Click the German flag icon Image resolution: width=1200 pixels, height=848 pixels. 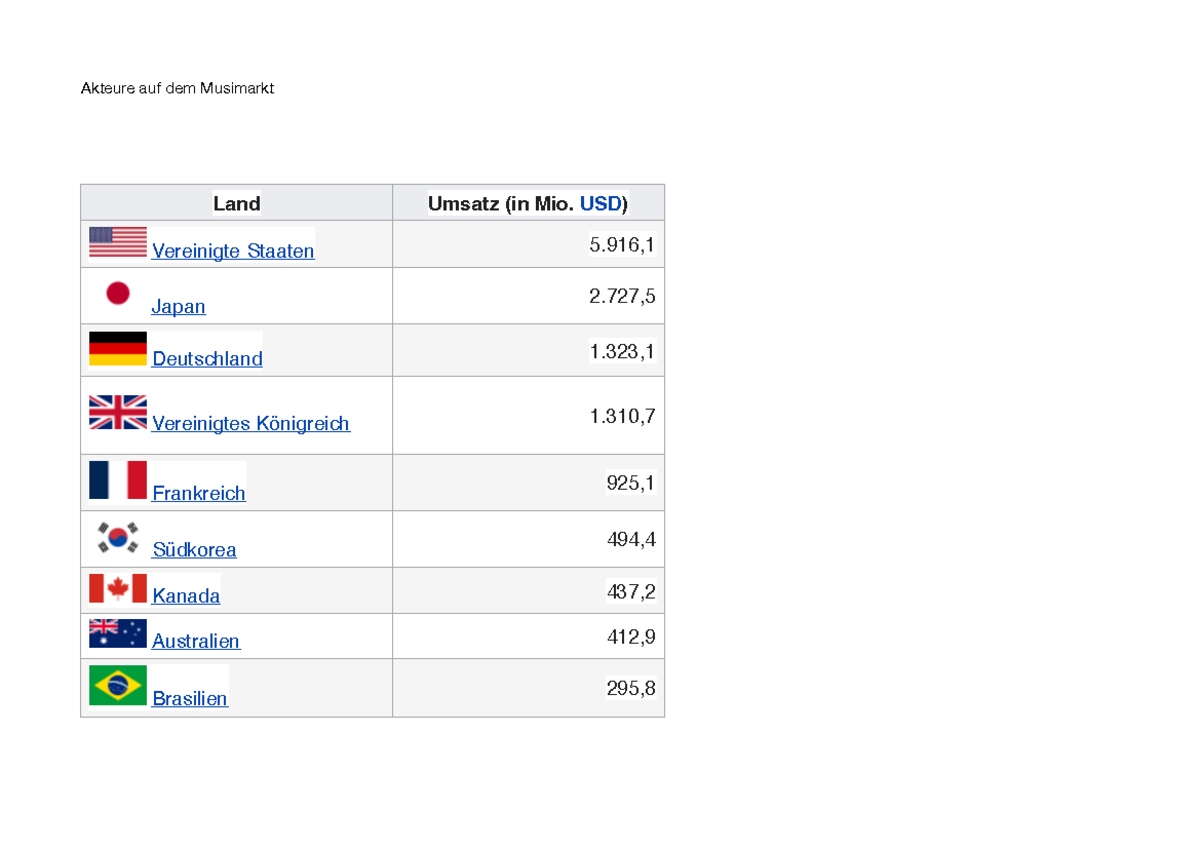click(118, 349)
